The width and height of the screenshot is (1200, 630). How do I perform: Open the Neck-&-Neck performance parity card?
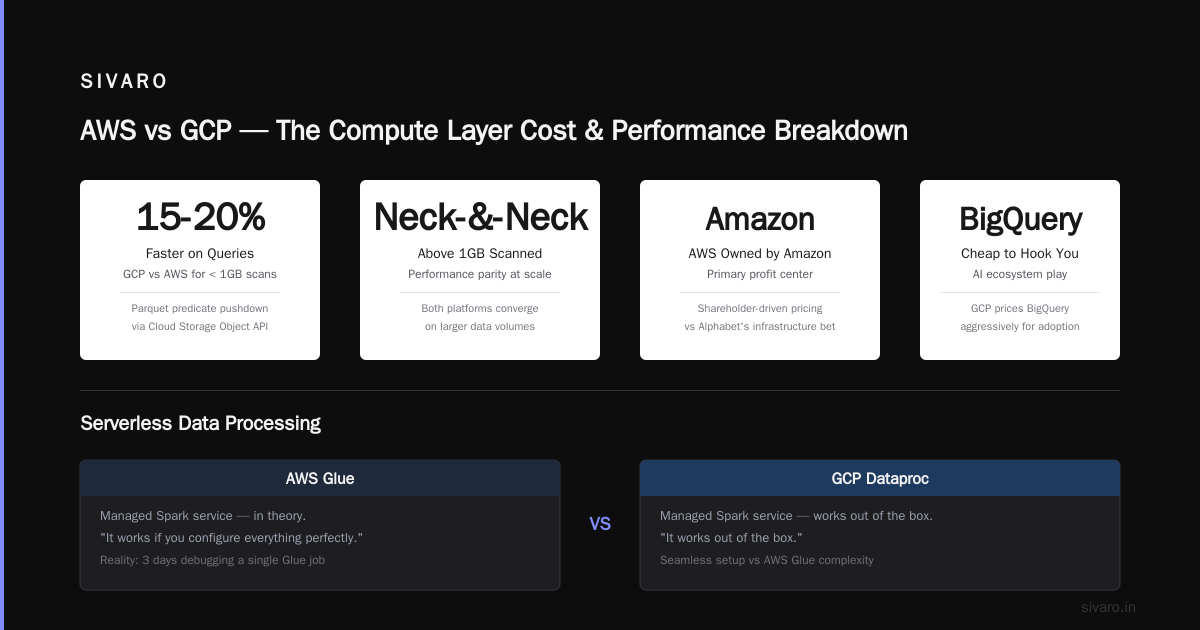(x=480, y=270)
